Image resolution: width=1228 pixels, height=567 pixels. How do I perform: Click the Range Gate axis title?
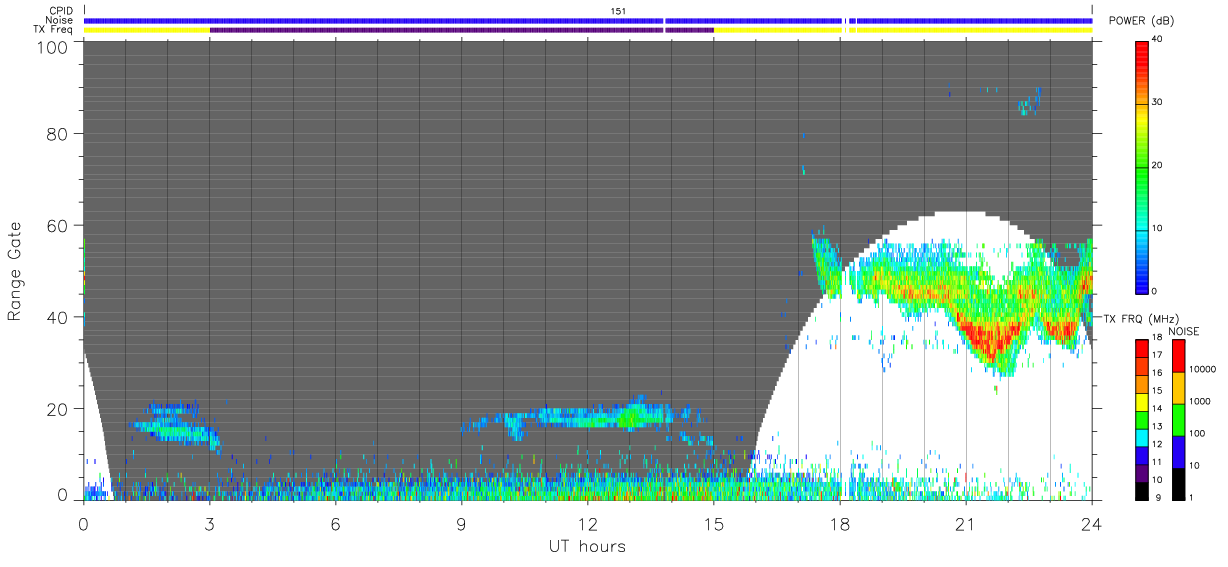15,272
